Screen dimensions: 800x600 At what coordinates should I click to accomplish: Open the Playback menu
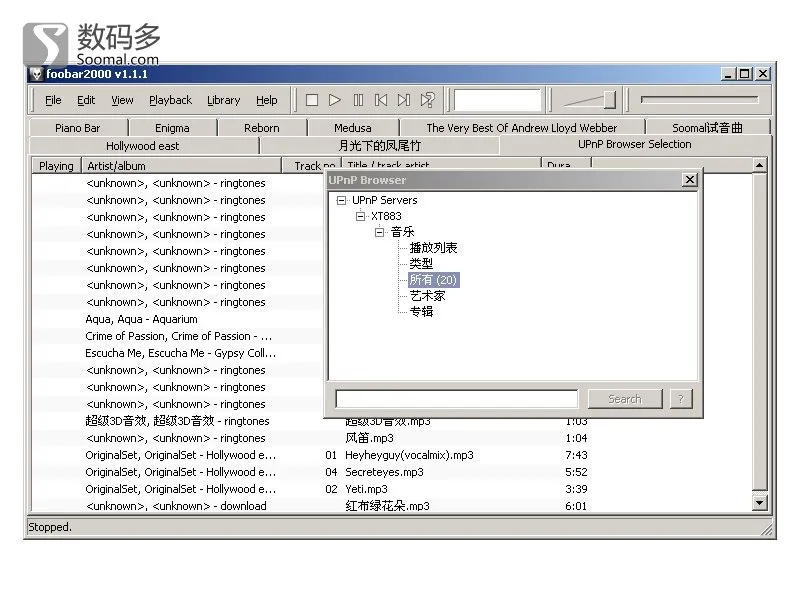tap(170, 100)
